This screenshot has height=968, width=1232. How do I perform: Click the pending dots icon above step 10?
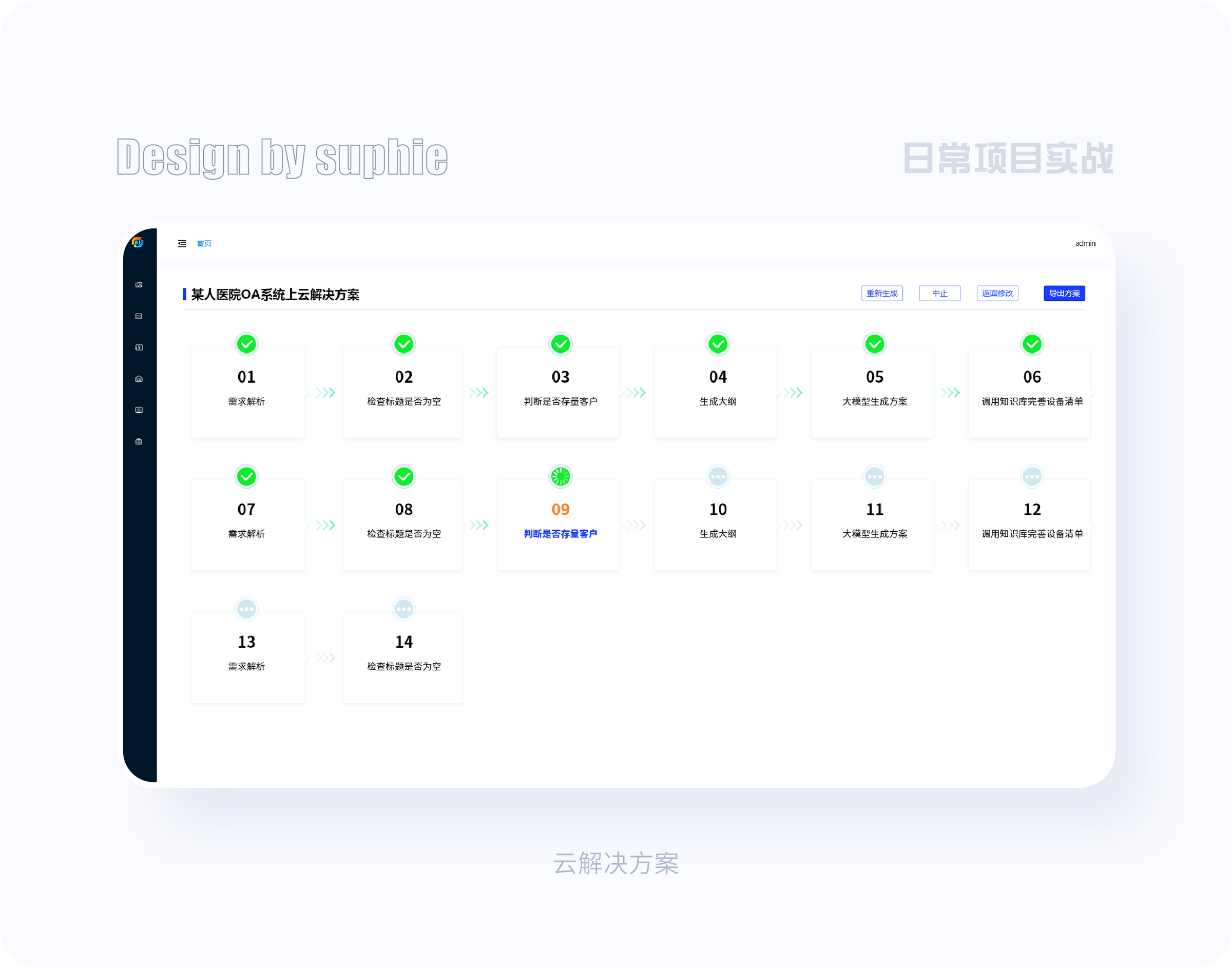[718, 477]
